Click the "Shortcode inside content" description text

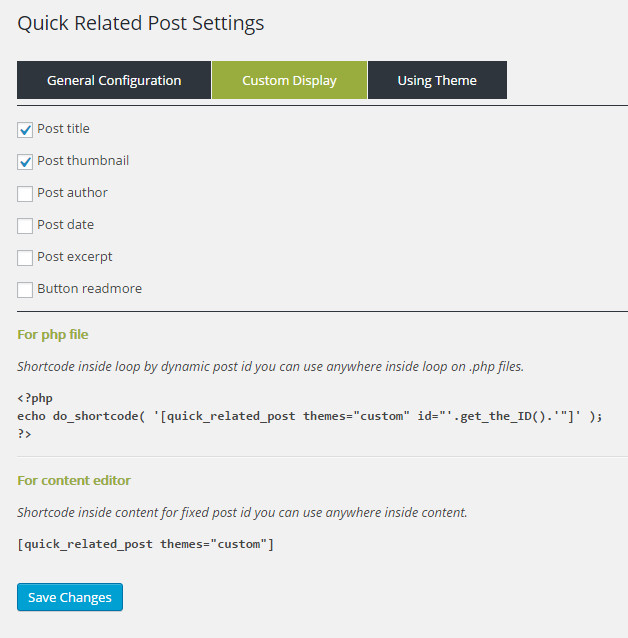pyautogui.click(x=242, y=513)
